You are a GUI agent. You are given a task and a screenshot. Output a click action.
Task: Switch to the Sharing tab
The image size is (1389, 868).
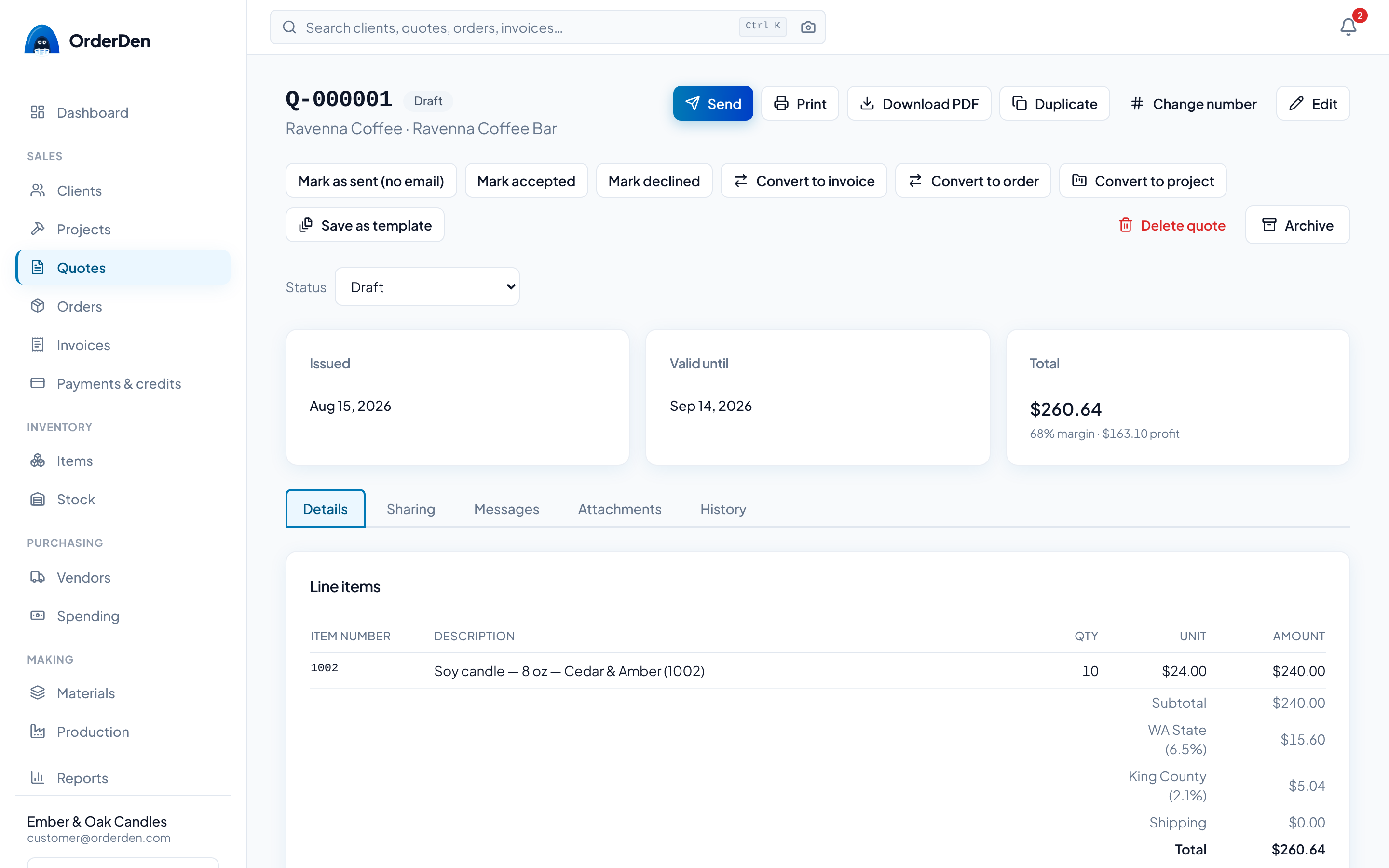(x=410, y=509)
